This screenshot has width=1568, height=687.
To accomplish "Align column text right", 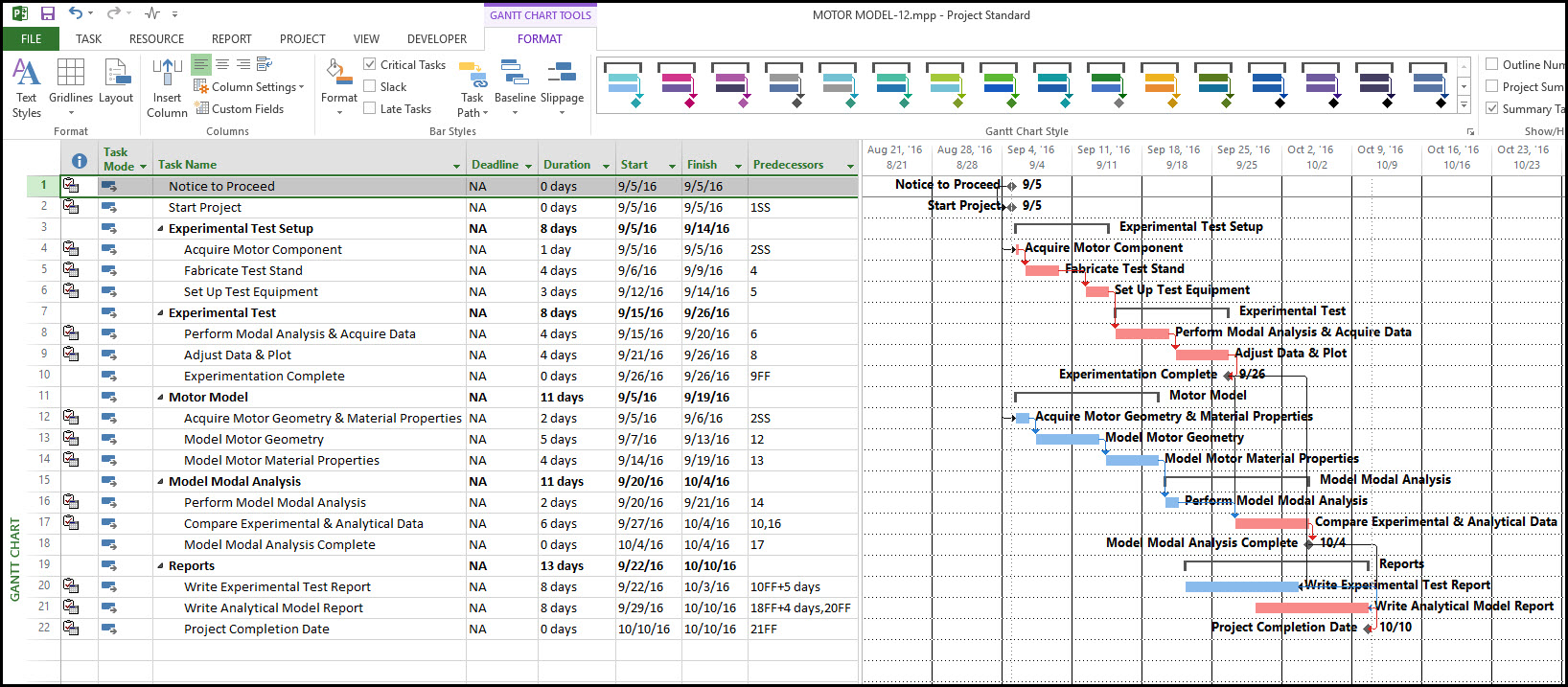I will pyautogui.click(x=243, y=64).
